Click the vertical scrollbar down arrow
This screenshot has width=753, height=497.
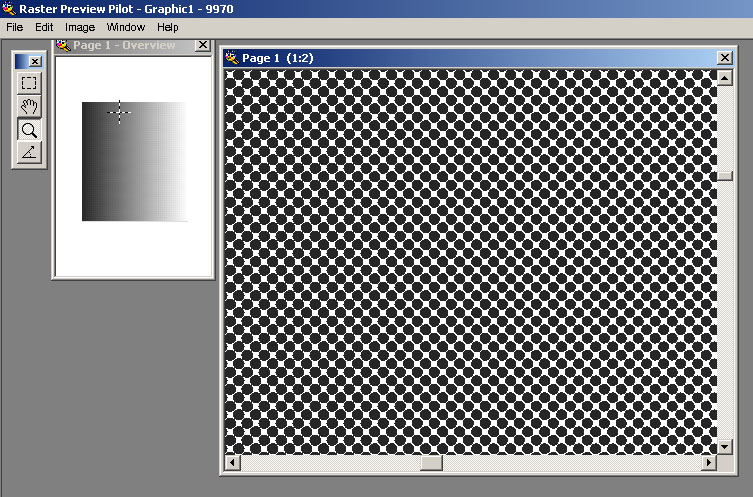click(x=725, y=447)
